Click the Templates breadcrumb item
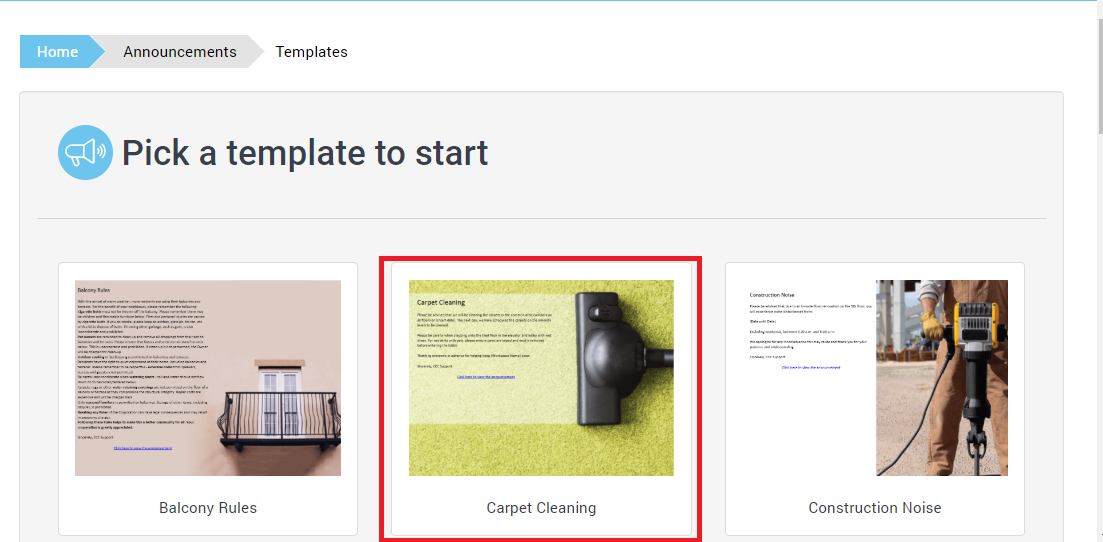Image resolution: width=1103 pixels, height=542 pixels. 311,52
